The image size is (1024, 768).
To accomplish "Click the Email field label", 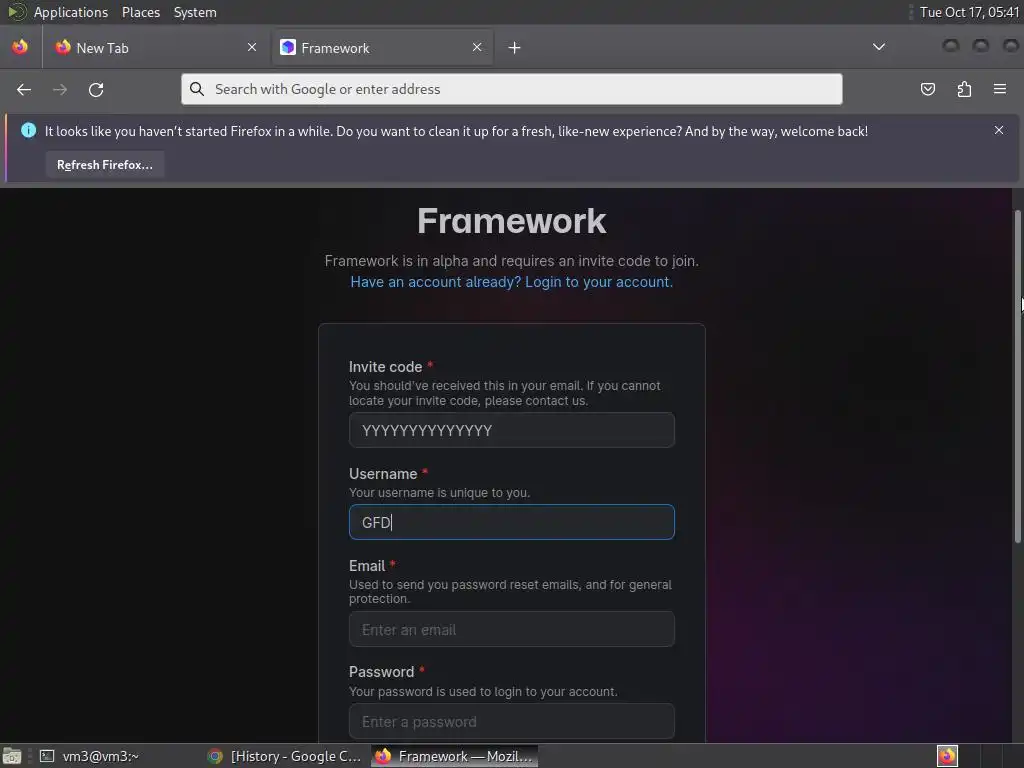I will pyautogui.click(x=367, y=566).
